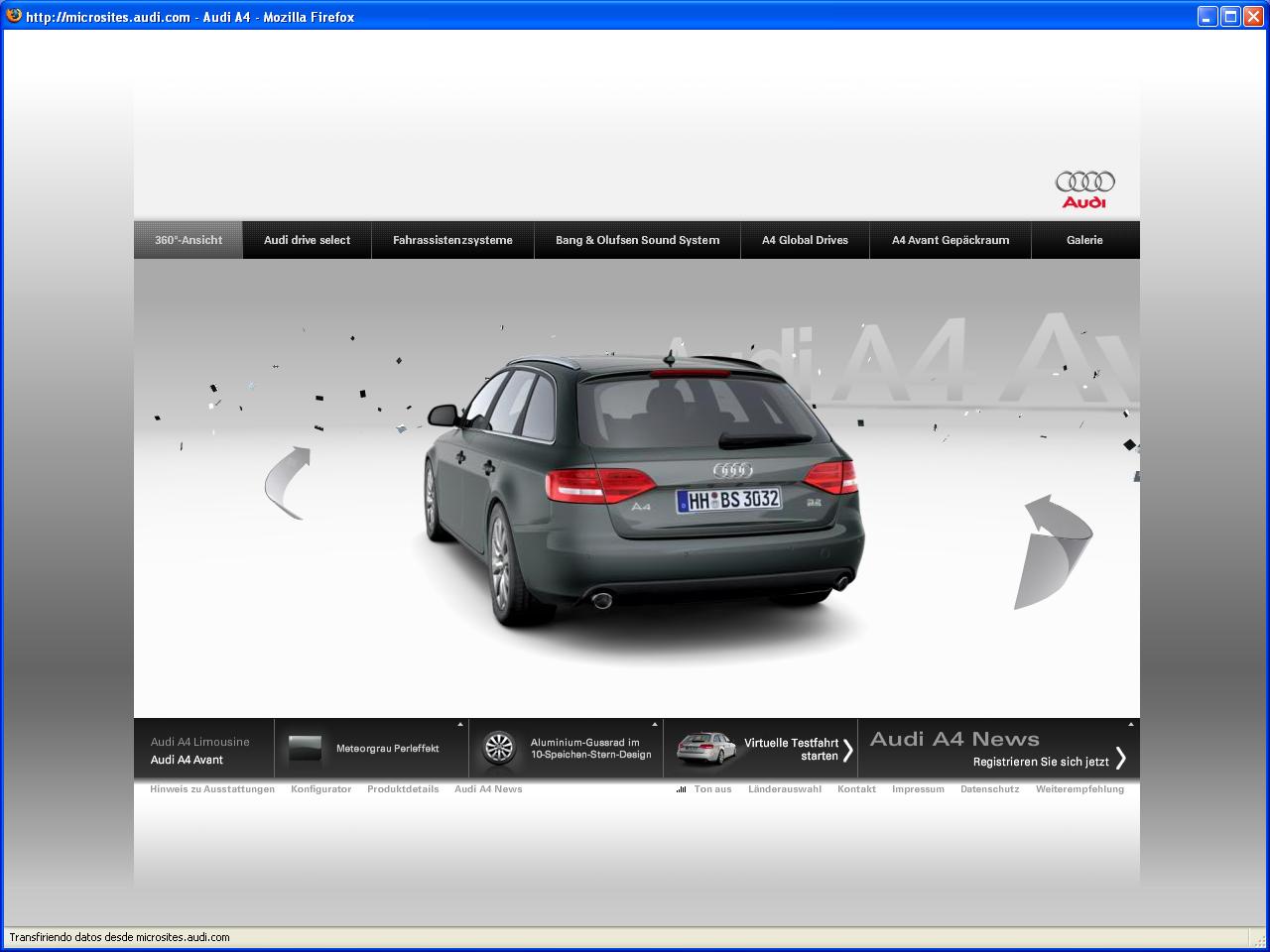Open the 360°-Ansicht tab
This screenshot has height=952, width=1270.
click(189, 240)
